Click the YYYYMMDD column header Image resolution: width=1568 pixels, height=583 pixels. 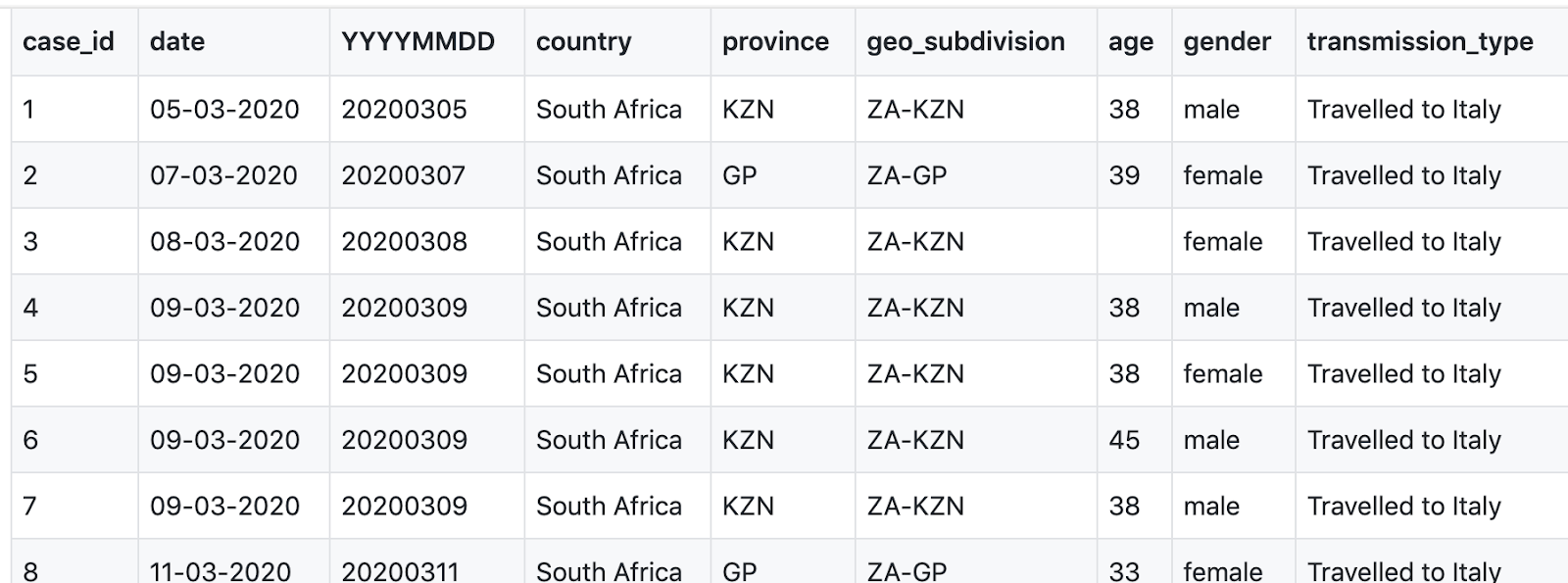point(417,42)
